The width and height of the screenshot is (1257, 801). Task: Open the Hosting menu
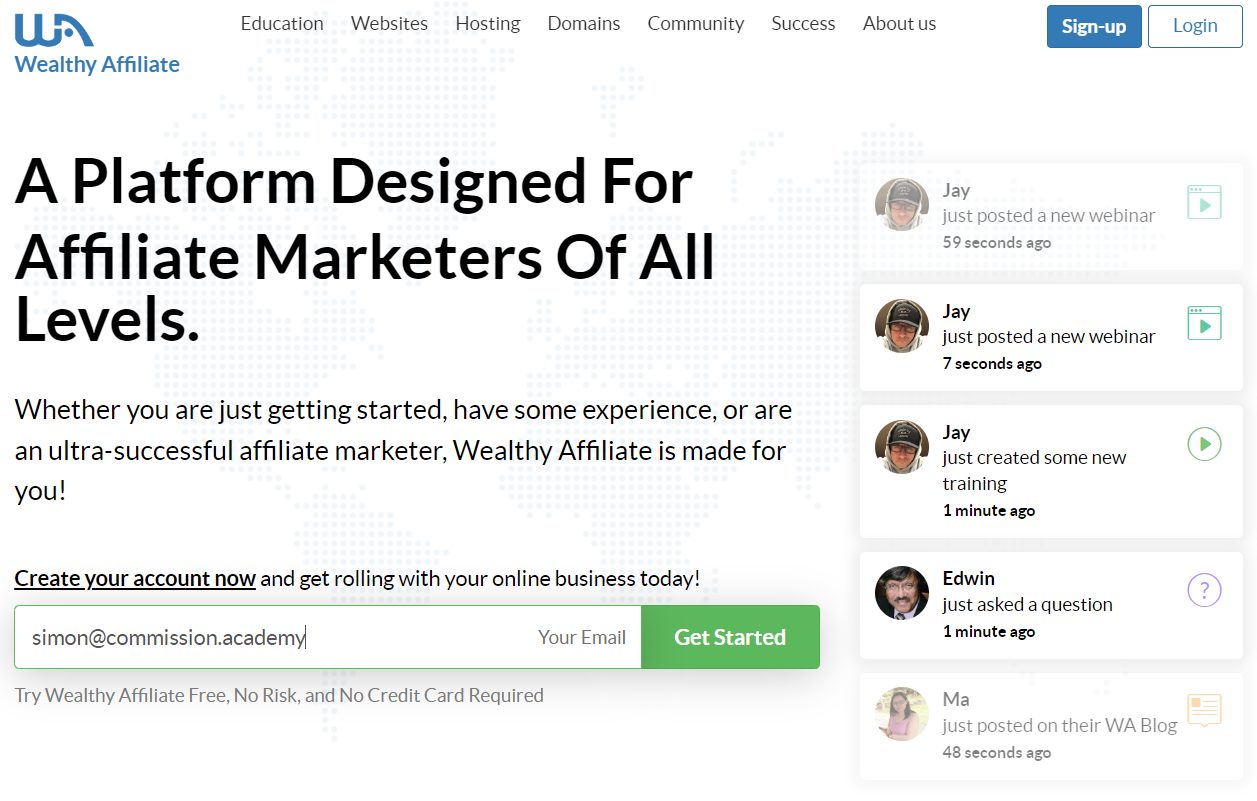(x=488, y=23)
